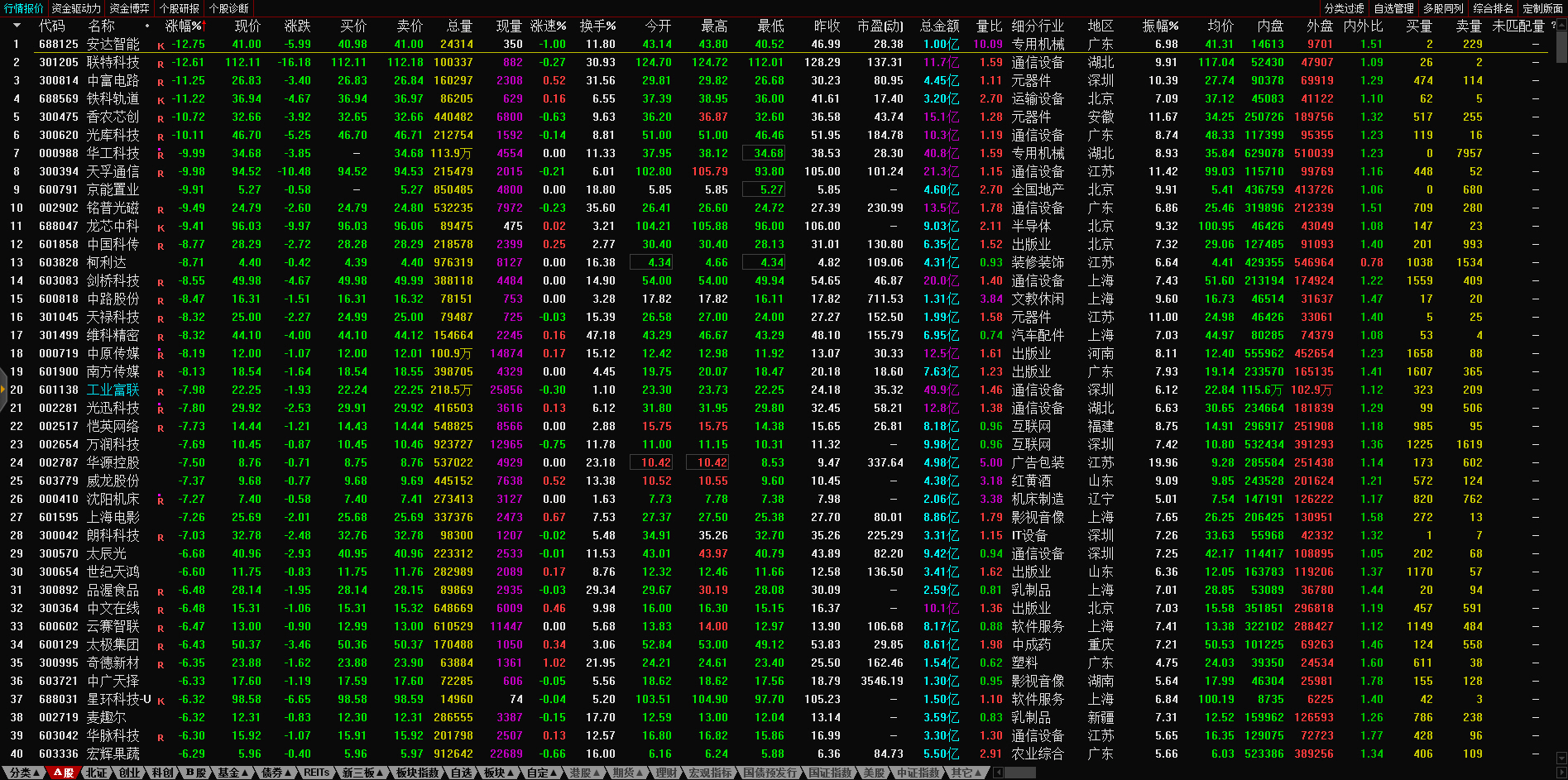Open 分类过滤 in the top right
This screenshot has height=780, width=1568.
click(1344, 8)
